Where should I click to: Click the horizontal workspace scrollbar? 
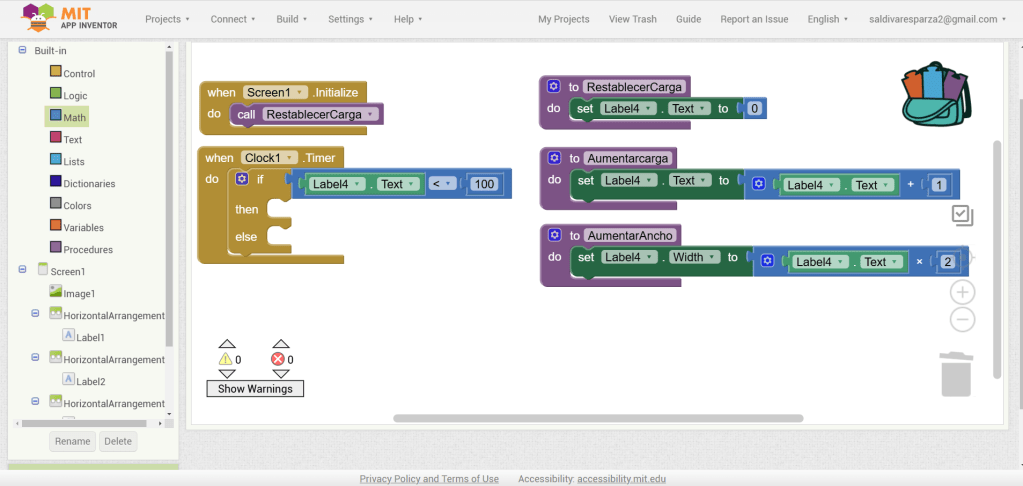598,418
